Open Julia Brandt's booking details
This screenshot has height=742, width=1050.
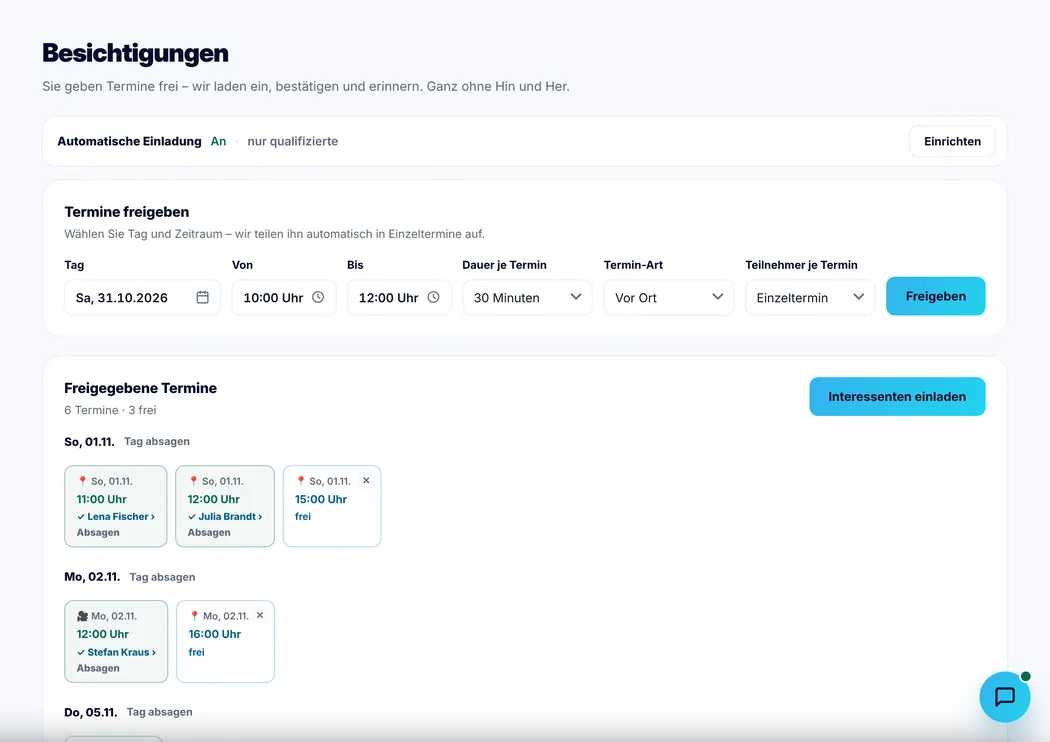[225, 516]
